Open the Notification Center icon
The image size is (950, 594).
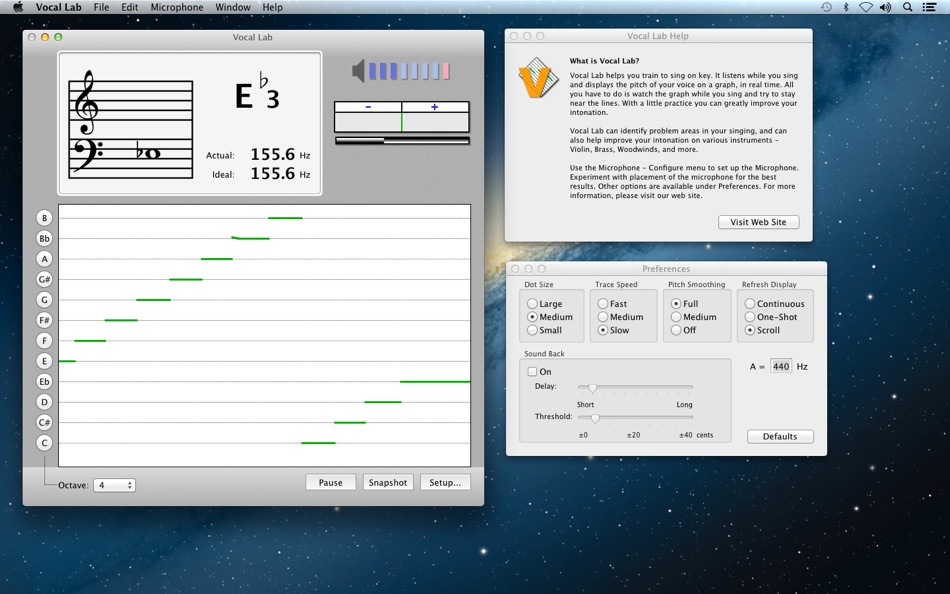[929, 7]
